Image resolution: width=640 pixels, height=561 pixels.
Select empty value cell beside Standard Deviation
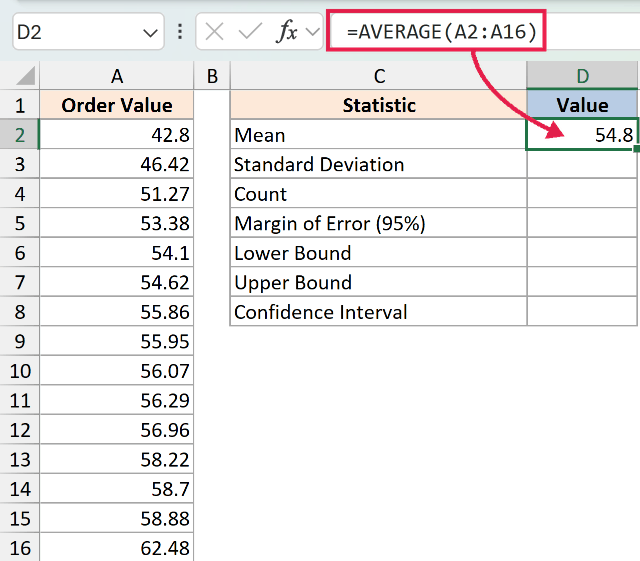582,164
